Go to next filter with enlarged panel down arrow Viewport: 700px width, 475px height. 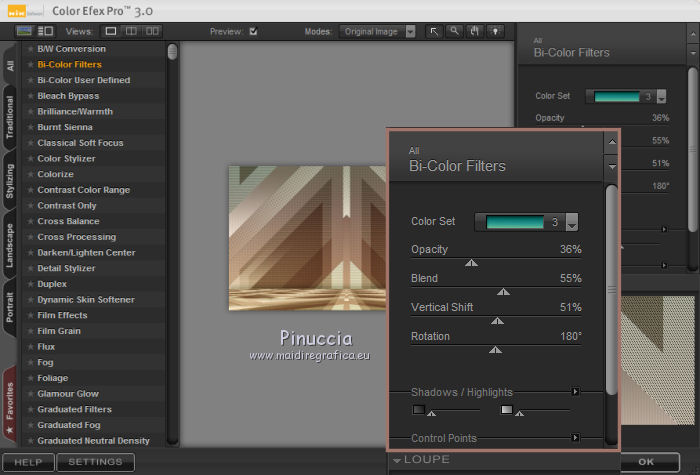coord(612,167)
